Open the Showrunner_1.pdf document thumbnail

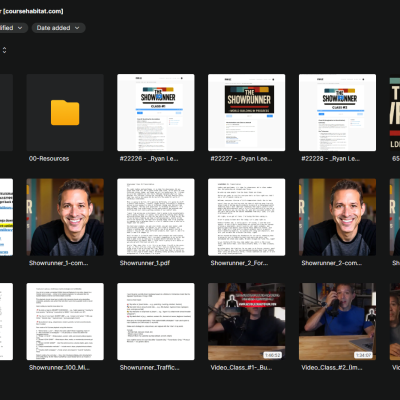pyautogui.click(x=156, y=217)
